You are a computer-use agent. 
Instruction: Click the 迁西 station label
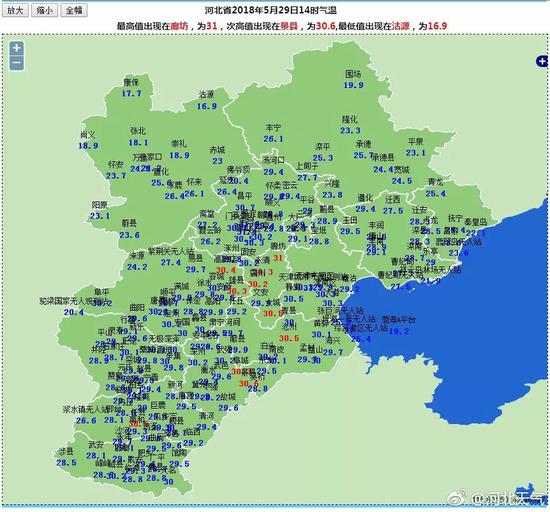(393, 200)
